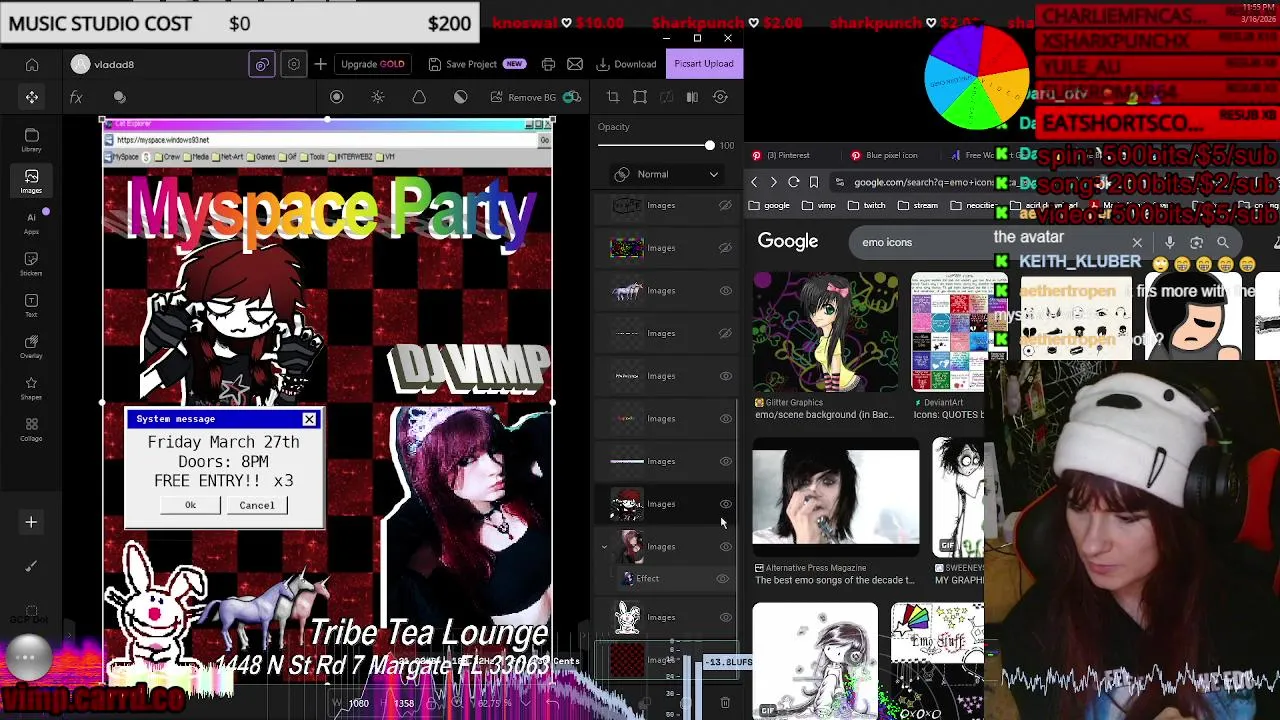Select the bunny layer thumbnail
The width and height of the screenshot is (1280, 720).
pyautogui.click(x=627, y=617)
